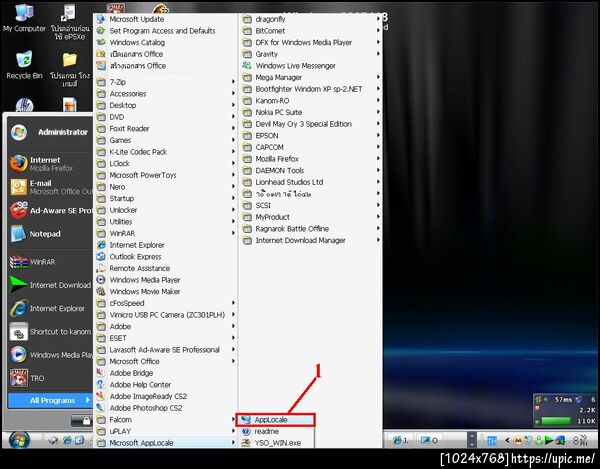Open Lionhead Studios Ltd folder
Image resolution: width=600 pixels, height=469 pixels.
(x=311, y=182)
